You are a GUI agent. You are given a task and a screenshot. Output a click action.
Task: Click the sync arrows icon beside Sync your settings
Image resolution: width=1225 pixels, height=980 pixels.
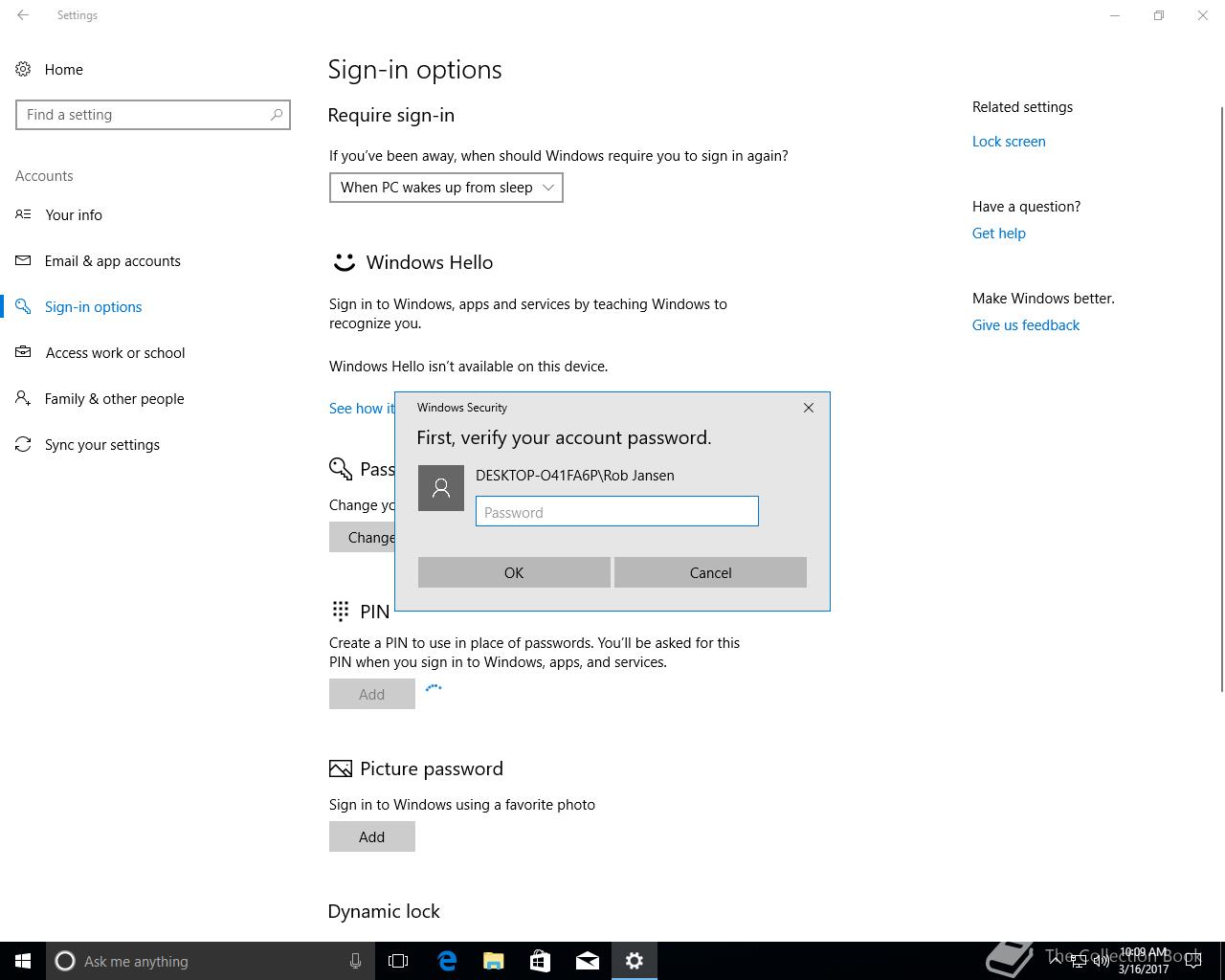(23, 444)
